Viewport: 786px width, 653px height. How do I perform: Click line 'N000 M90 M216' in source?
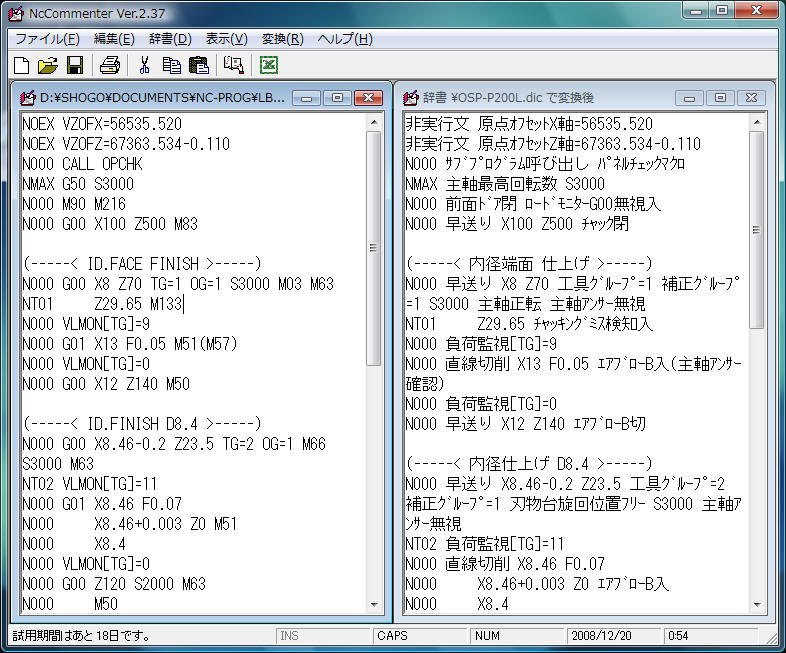pos(74,204)
